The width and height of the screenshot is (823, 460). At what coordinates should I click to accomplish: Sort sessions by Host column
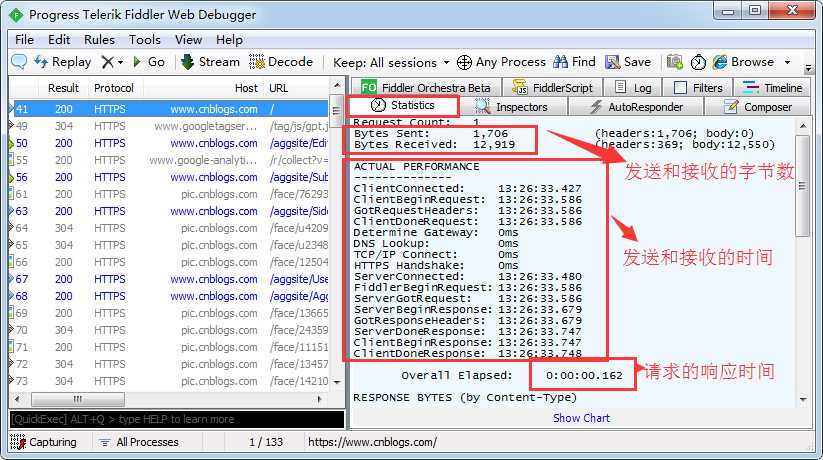click(203, 88)
